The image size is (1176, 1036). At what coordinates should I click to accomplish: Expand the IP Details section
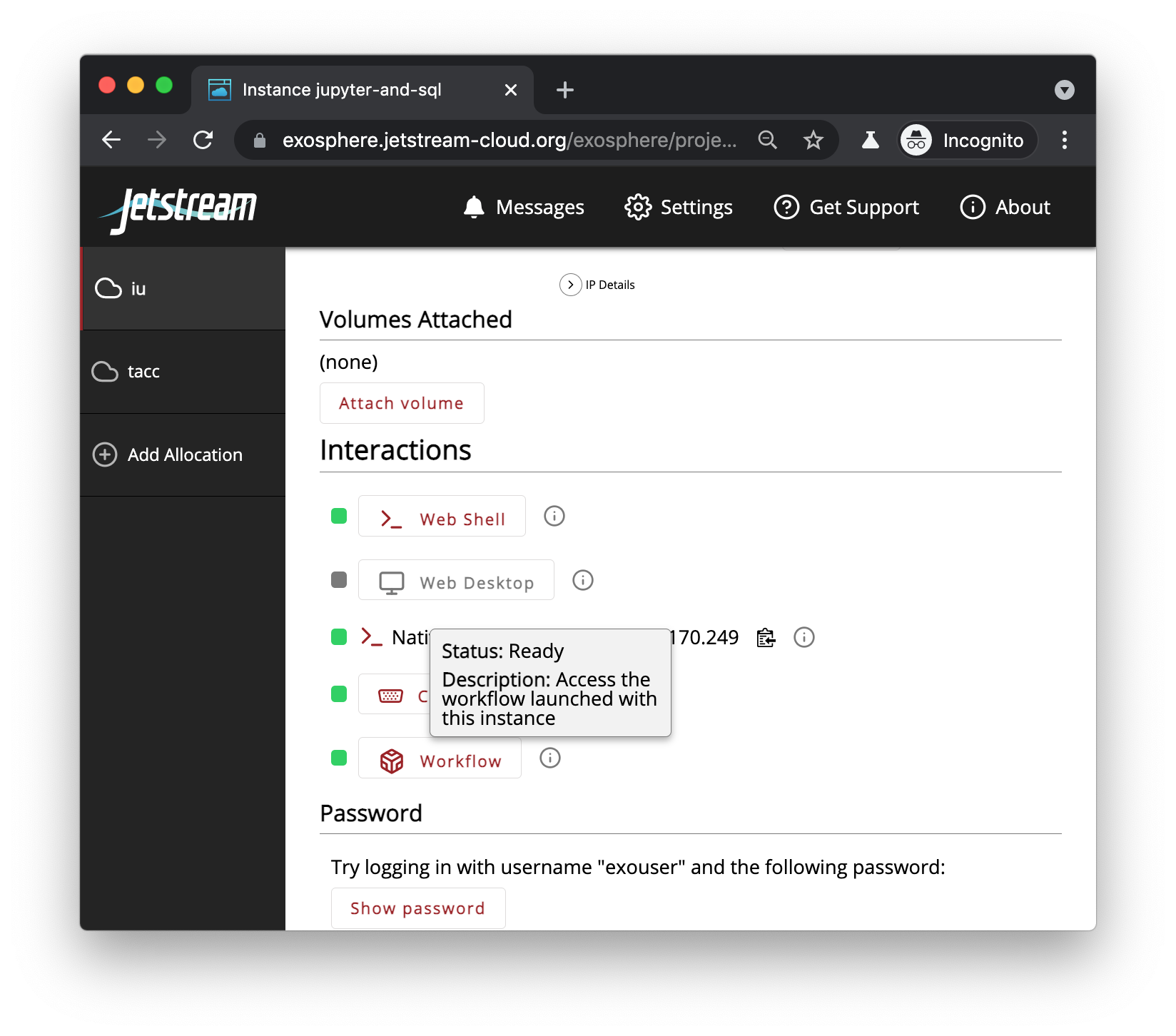pos(570,284)
